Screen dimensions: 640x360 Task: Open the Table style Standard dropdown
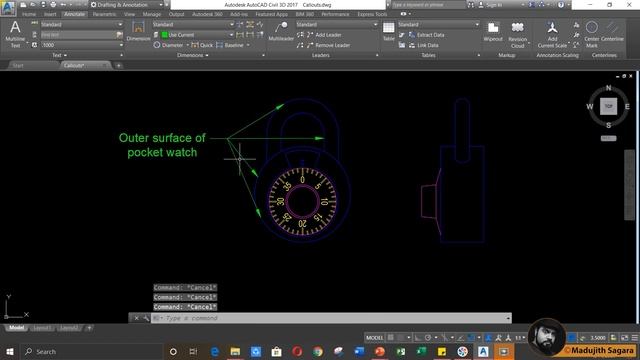click(438, 24)
